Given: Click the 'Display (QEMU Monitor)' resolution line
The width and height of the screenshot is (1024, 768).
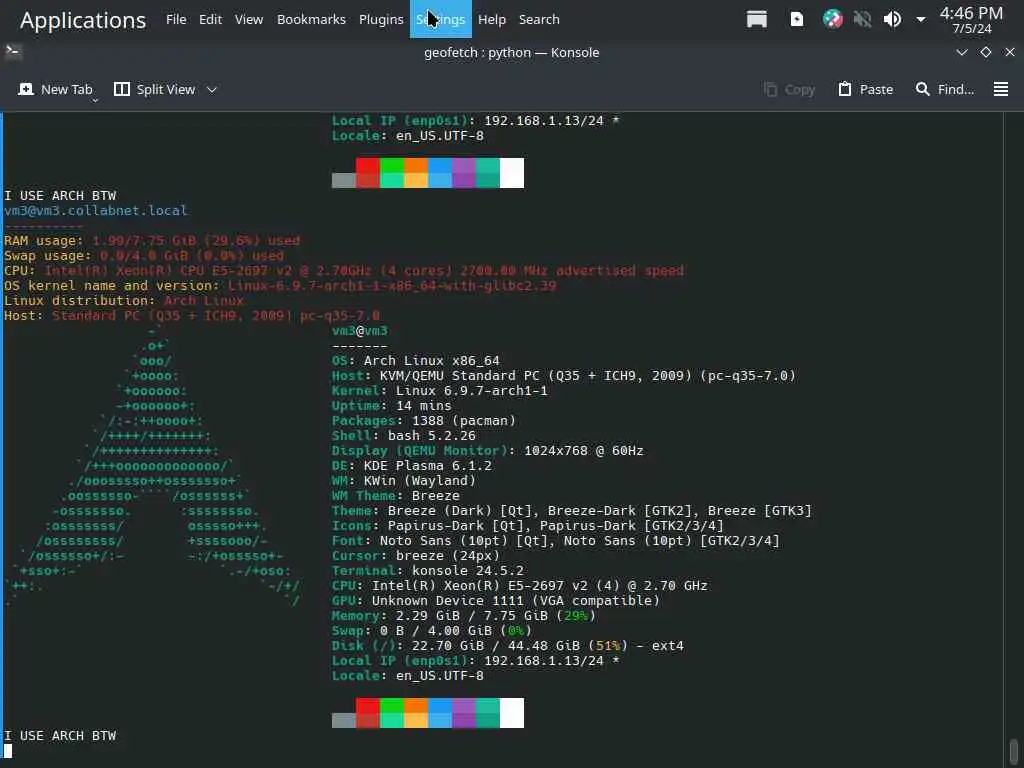Looking at the screenshot, I should [x=487, y=451].
